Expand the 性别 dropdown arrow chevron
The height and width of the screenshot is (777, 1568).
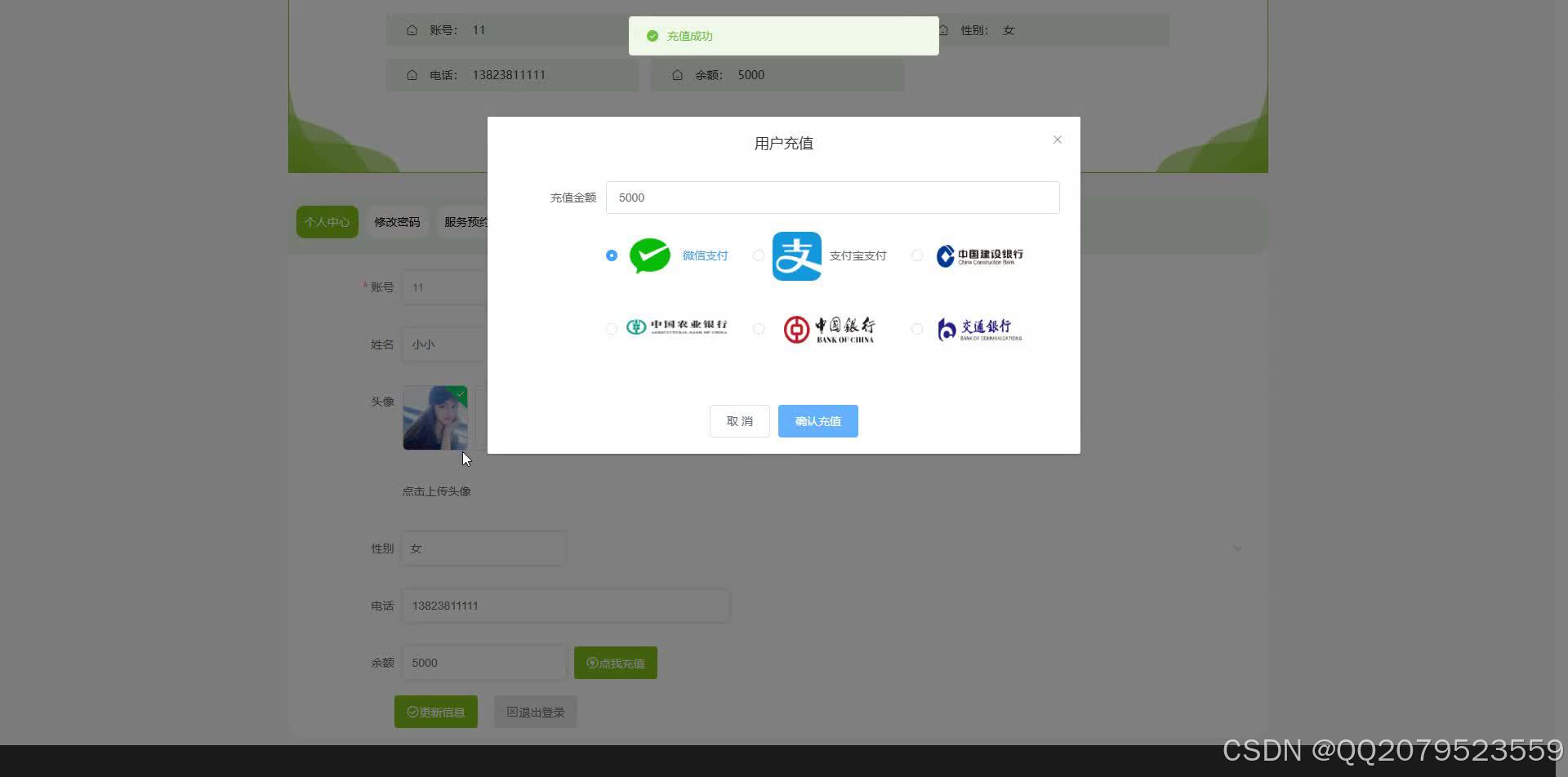(1237, 548)
